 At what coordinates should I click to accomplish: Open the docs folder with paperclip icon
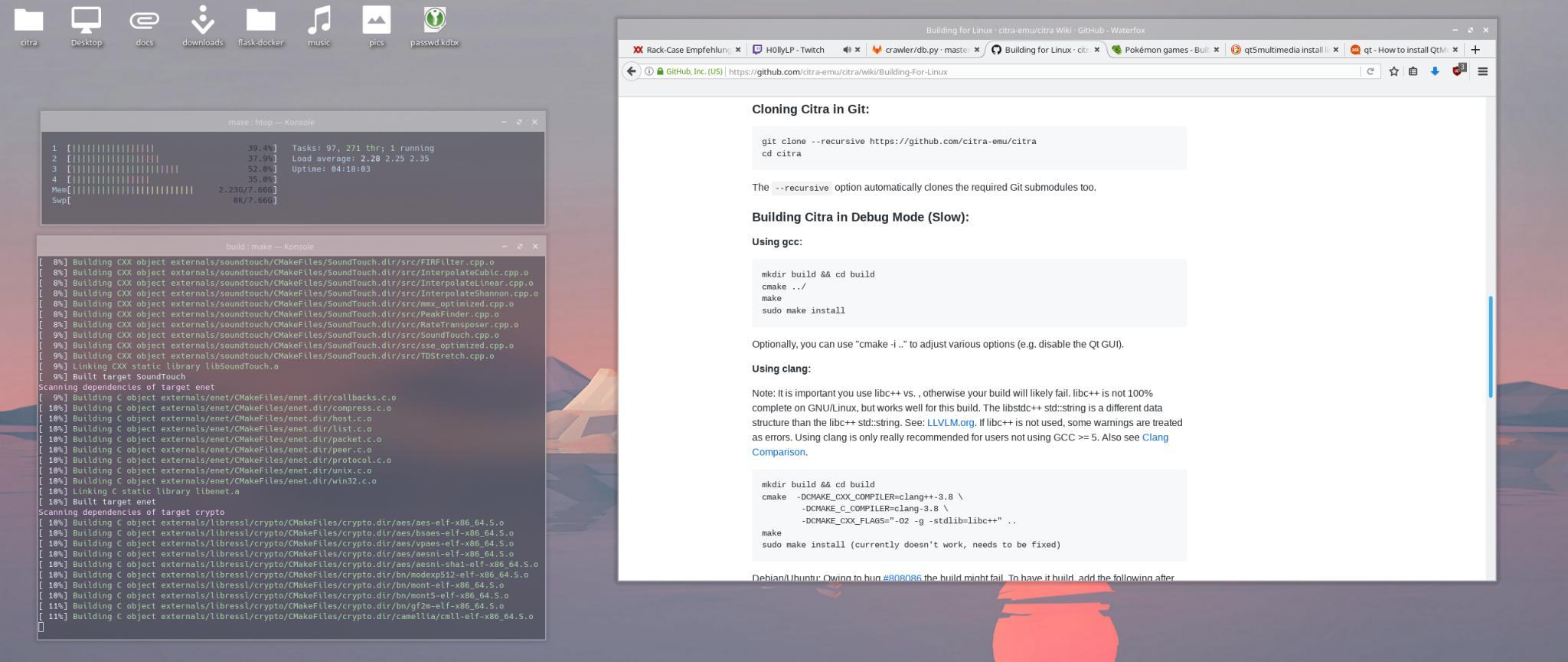[x=145, y=26]
